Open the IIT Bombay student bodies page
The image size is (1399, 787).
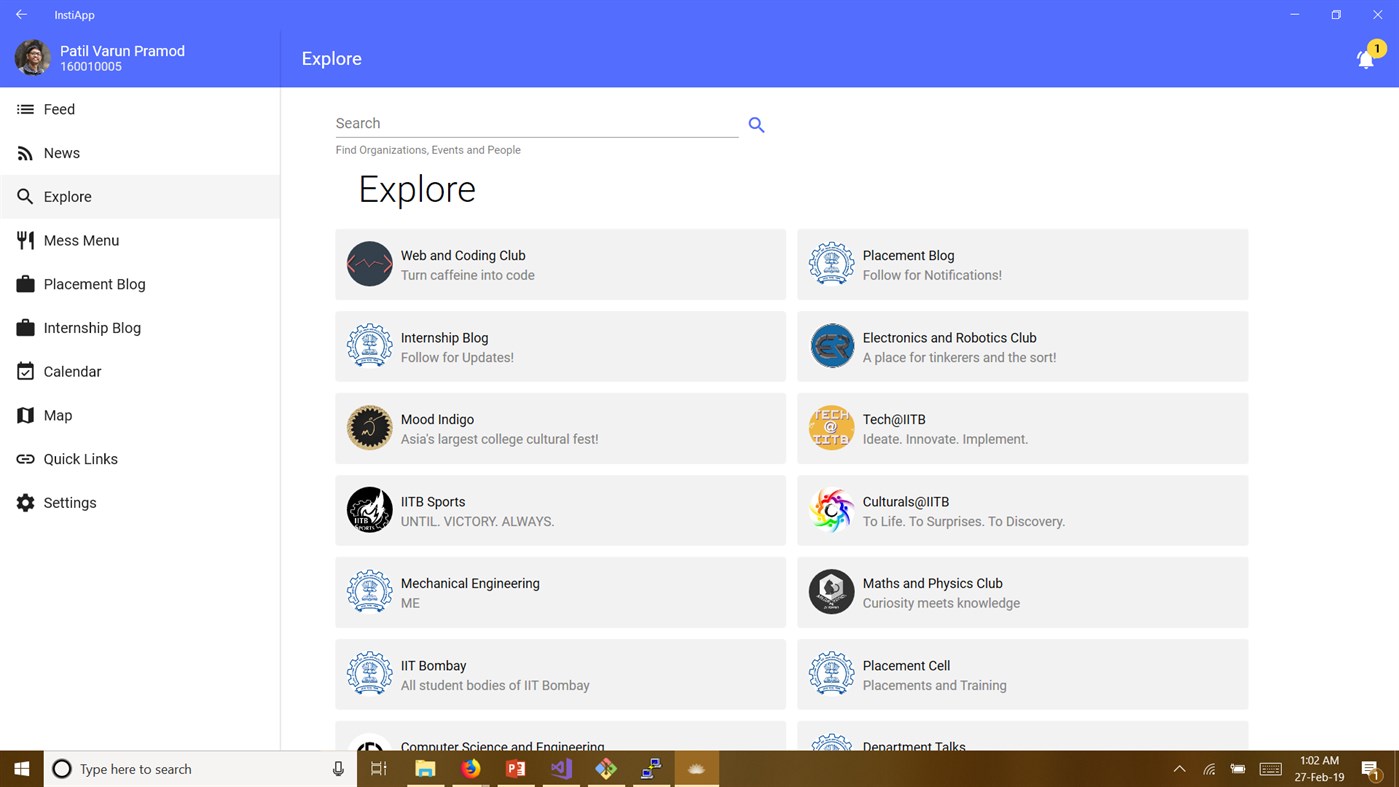(x=560, y=674)
